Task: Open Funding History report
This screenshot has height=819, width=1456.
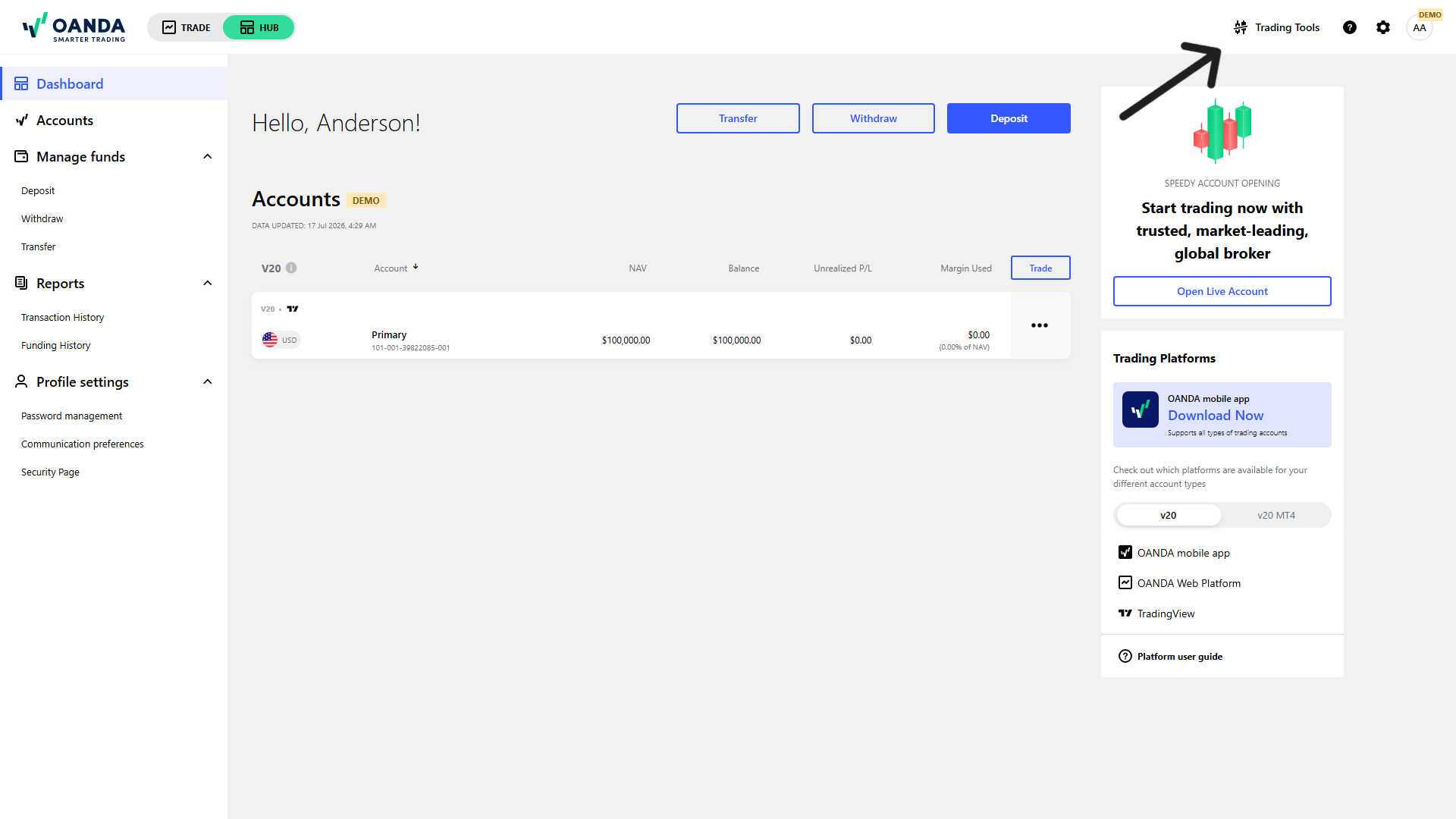Action: pyautogui.click(x=56, y=345)
